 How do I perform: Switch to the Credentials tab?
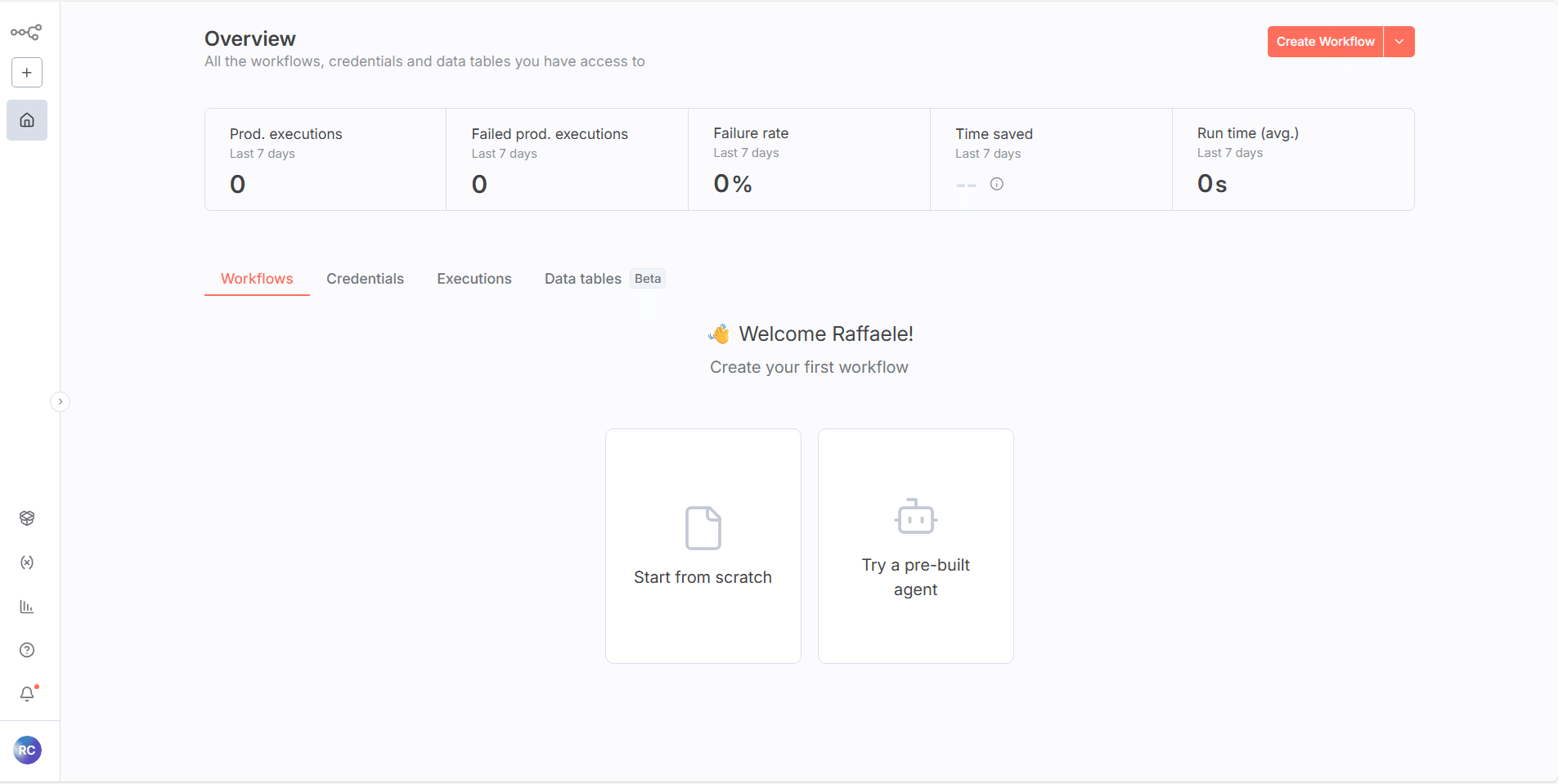tap(365, 279)
